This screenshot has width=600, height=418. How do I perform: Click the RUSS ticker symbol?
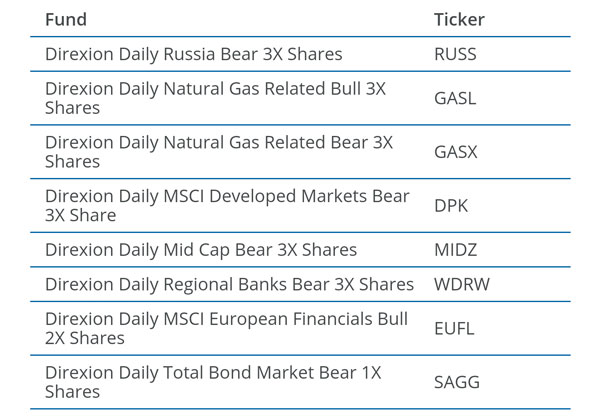pyautogui.click(x=455, y=54)
